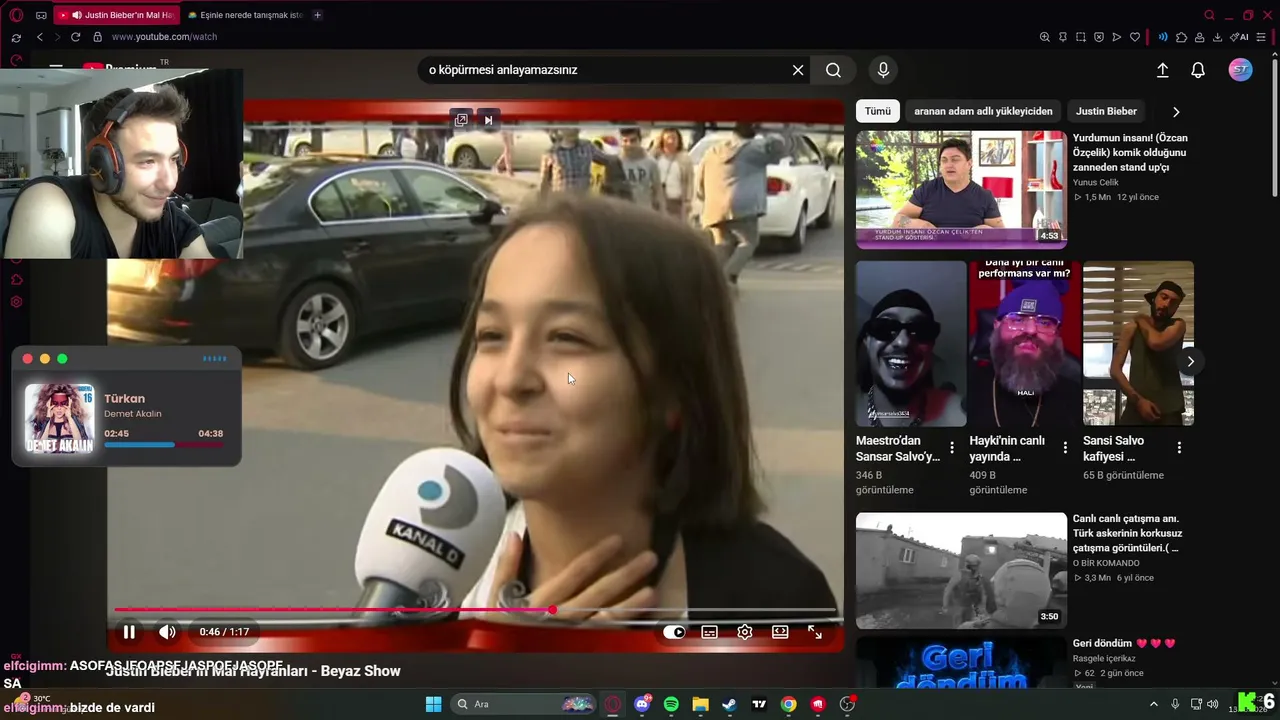The image size is (1280, 720).
Task: Open Spotify from the taskbar
Action: point(671,704)
